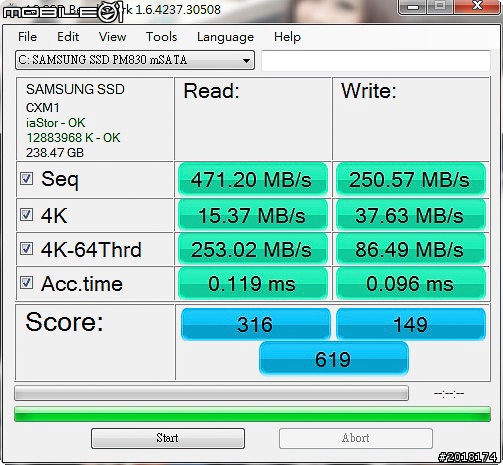The height and width of the screenshot is (465, 503).
Task: Click the iaStor - OK driver status text
Action: coord(56,123)
